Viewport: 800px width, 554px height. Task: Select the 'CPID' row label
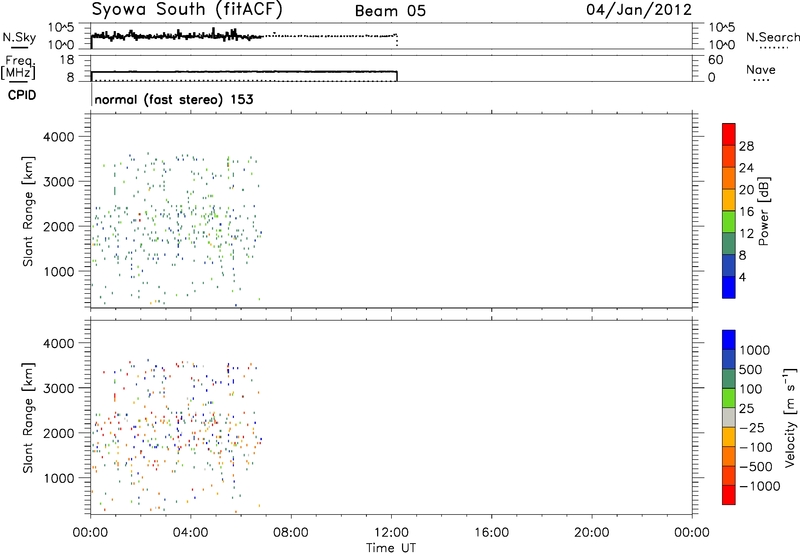(x=22, y=95)
